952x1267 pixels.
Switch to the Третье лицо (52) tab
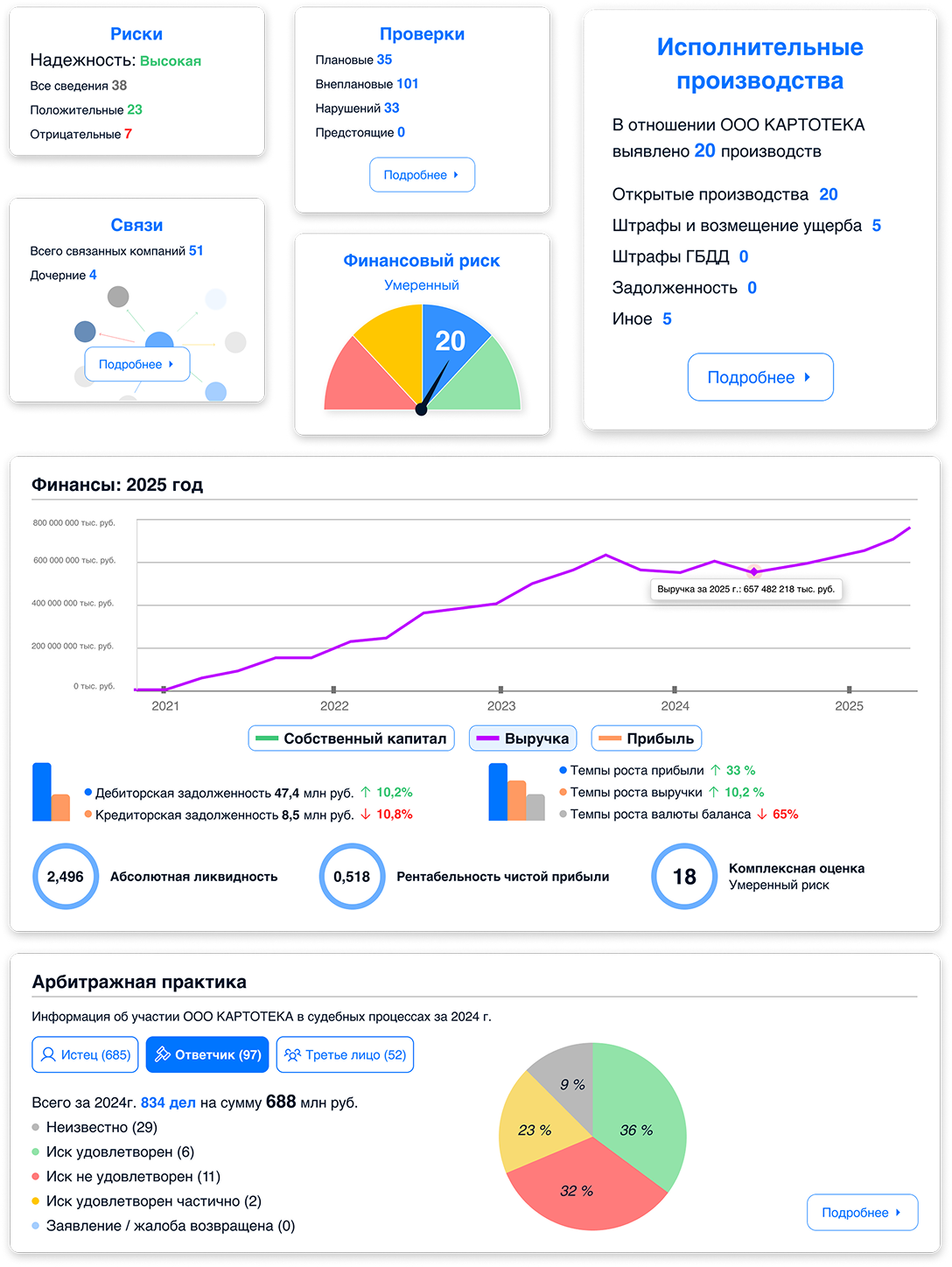point(345,1054)
